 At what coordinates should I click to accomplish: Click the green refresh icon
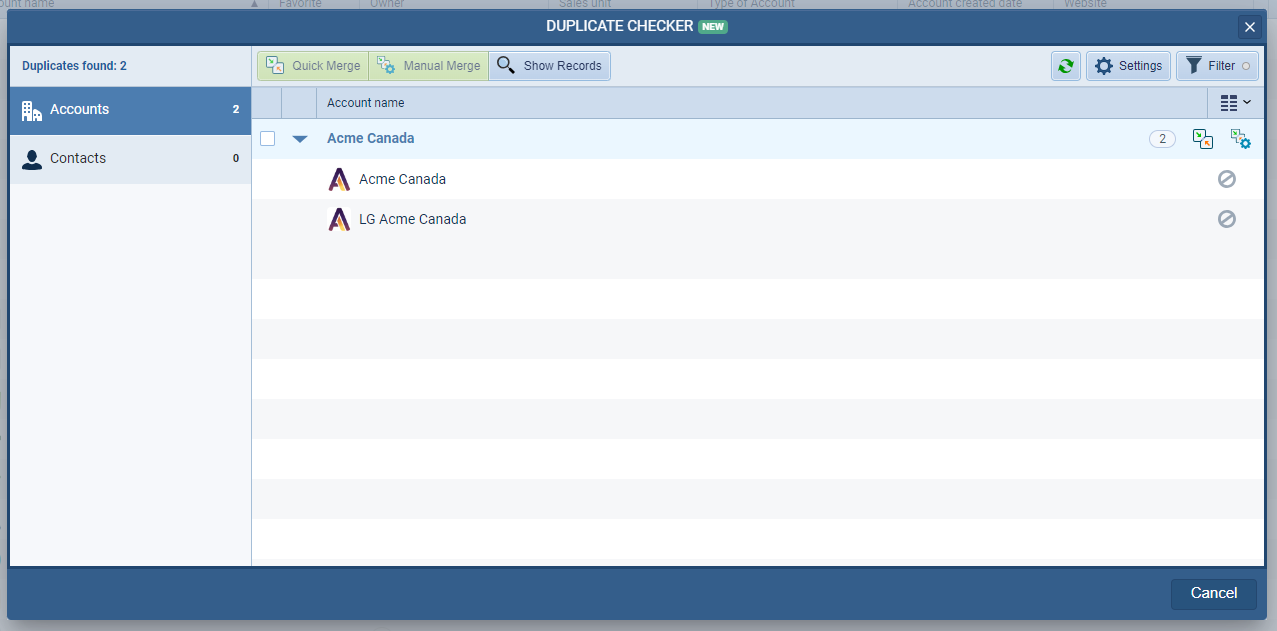pos(1065,66)
